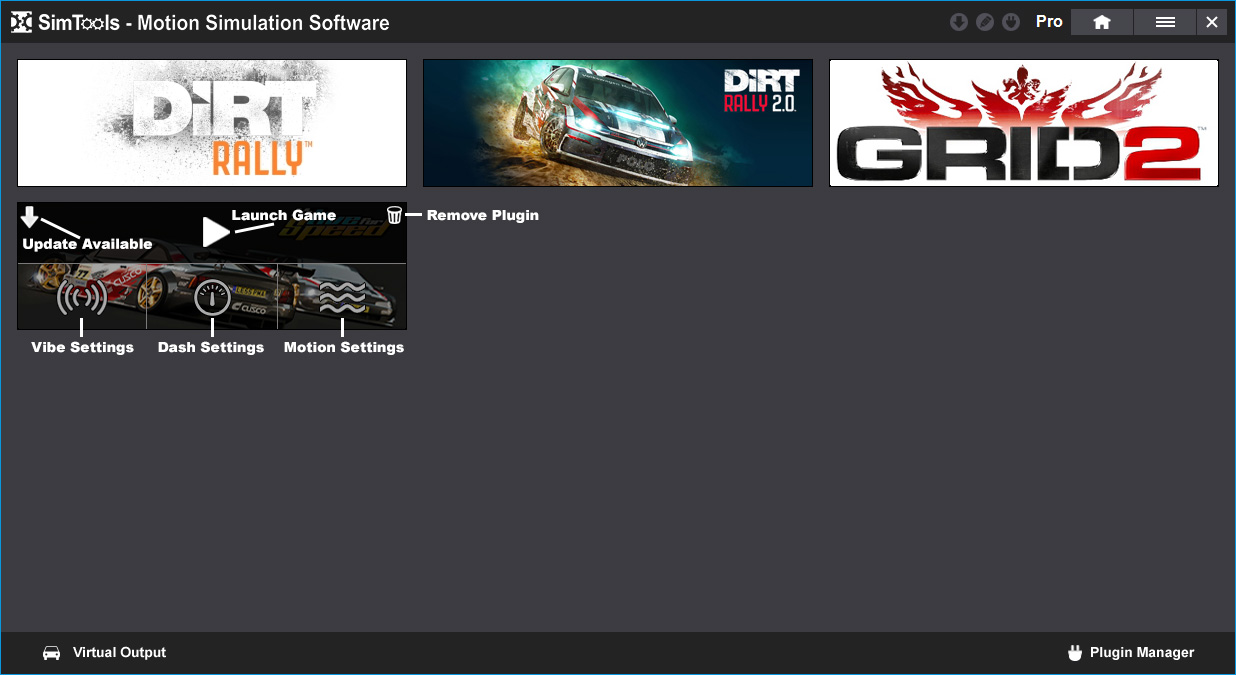Select the GRID 2 game banner

tap(1024, 123)
